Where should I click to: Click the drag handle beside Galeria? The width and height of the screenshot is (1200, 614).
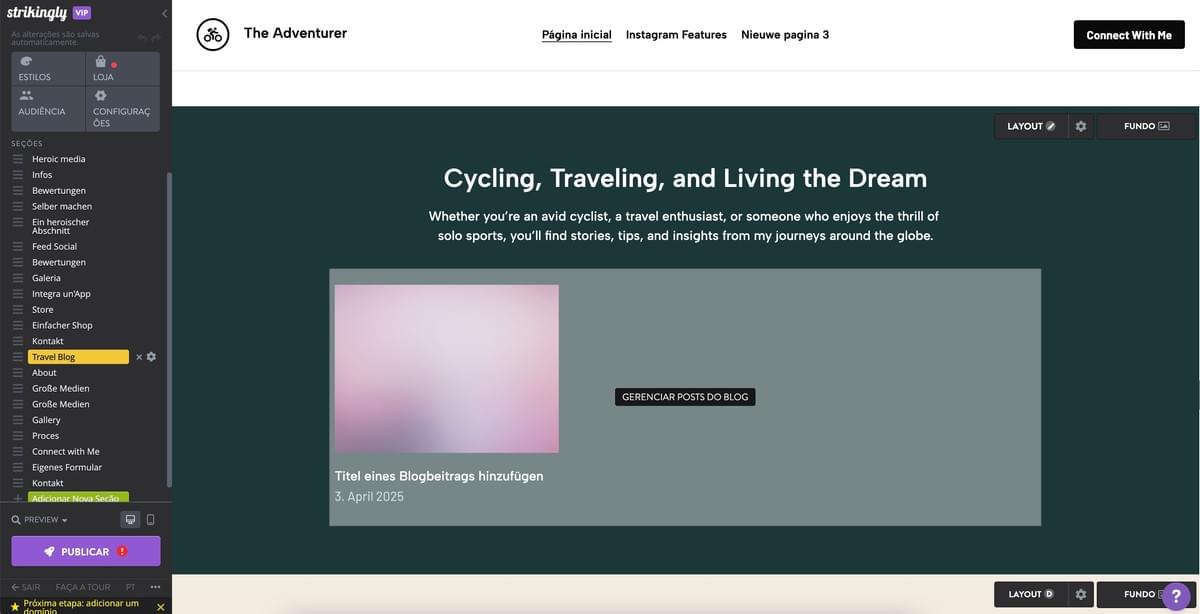pyautogui.click(x=17, y=278)
